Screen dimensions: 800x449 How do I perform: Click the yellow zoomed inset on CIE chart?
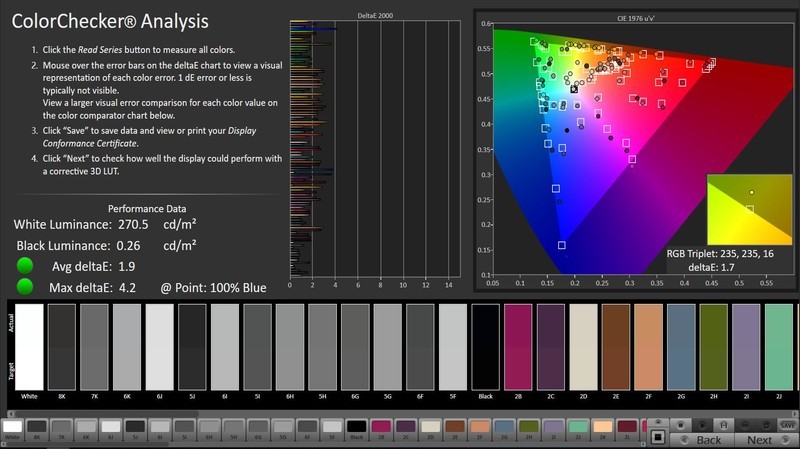point(748,209)
